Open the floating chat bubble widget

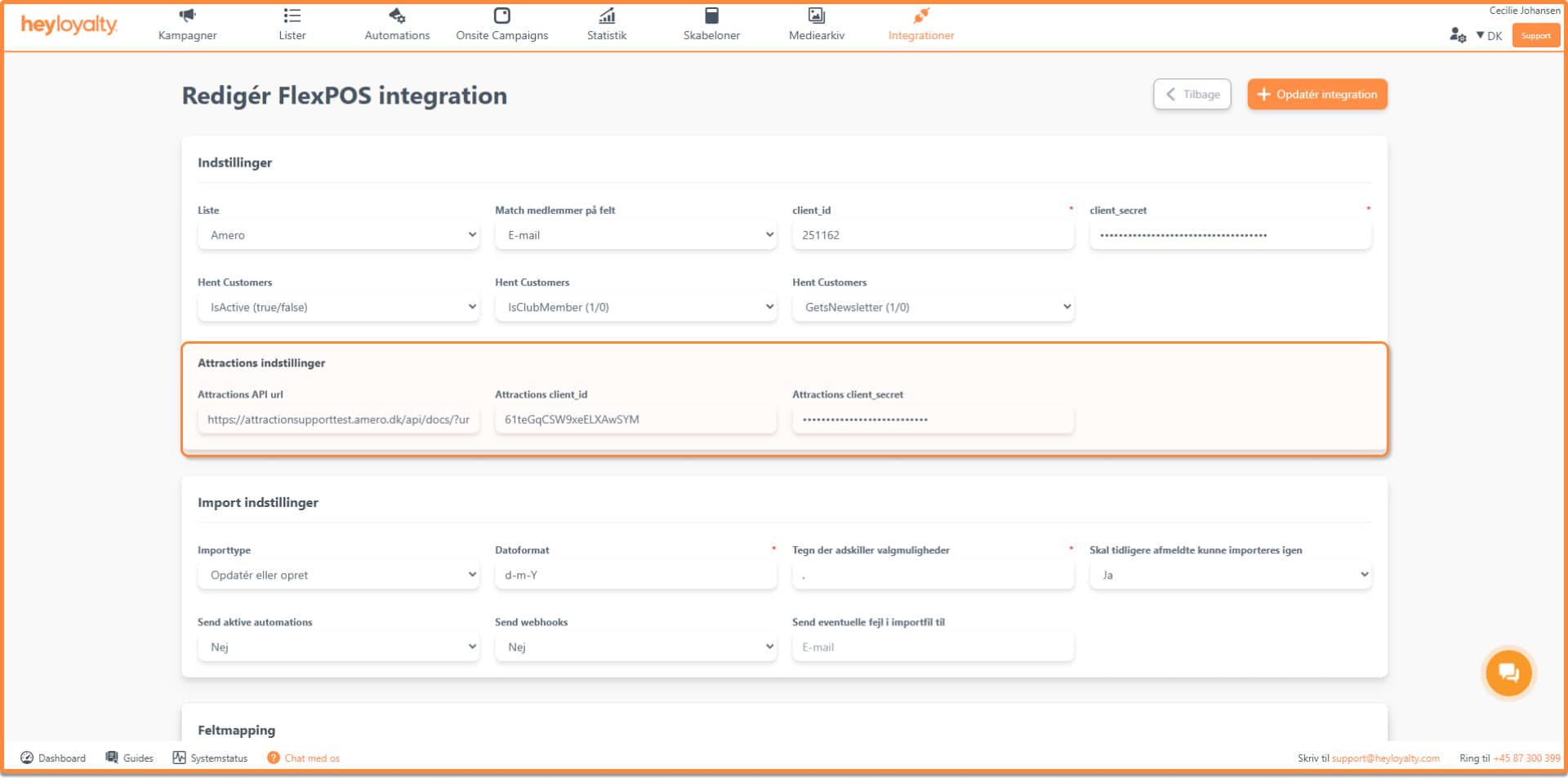[1508, 673]
